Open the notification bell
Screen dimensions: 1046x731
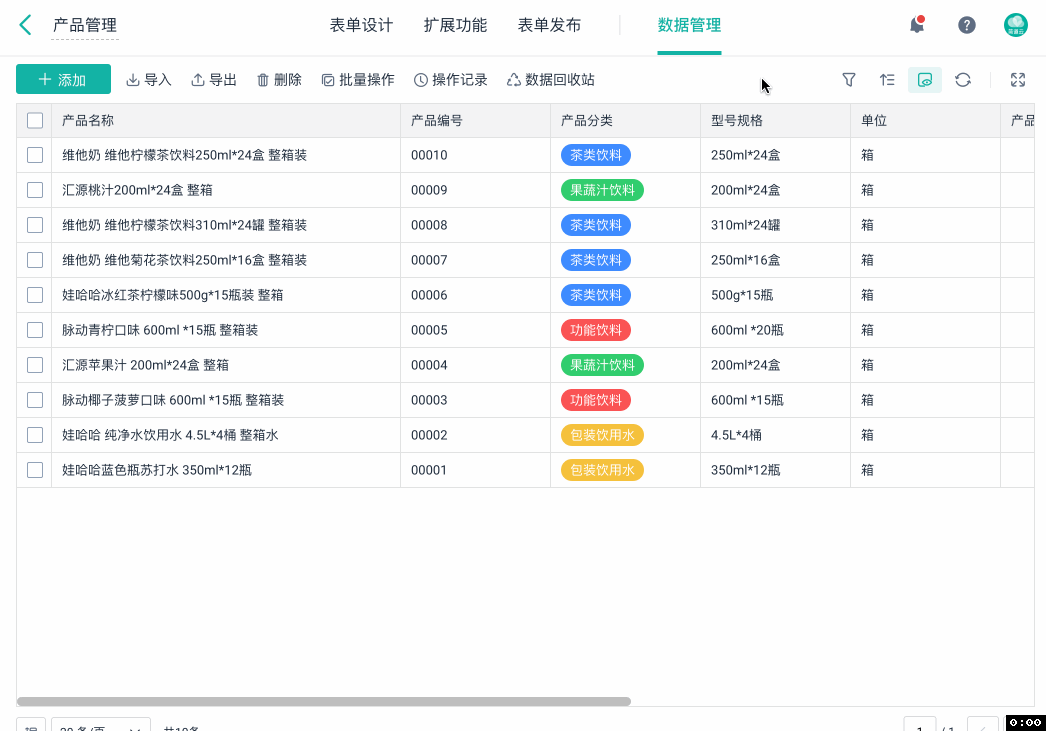(x=916, y=25)
